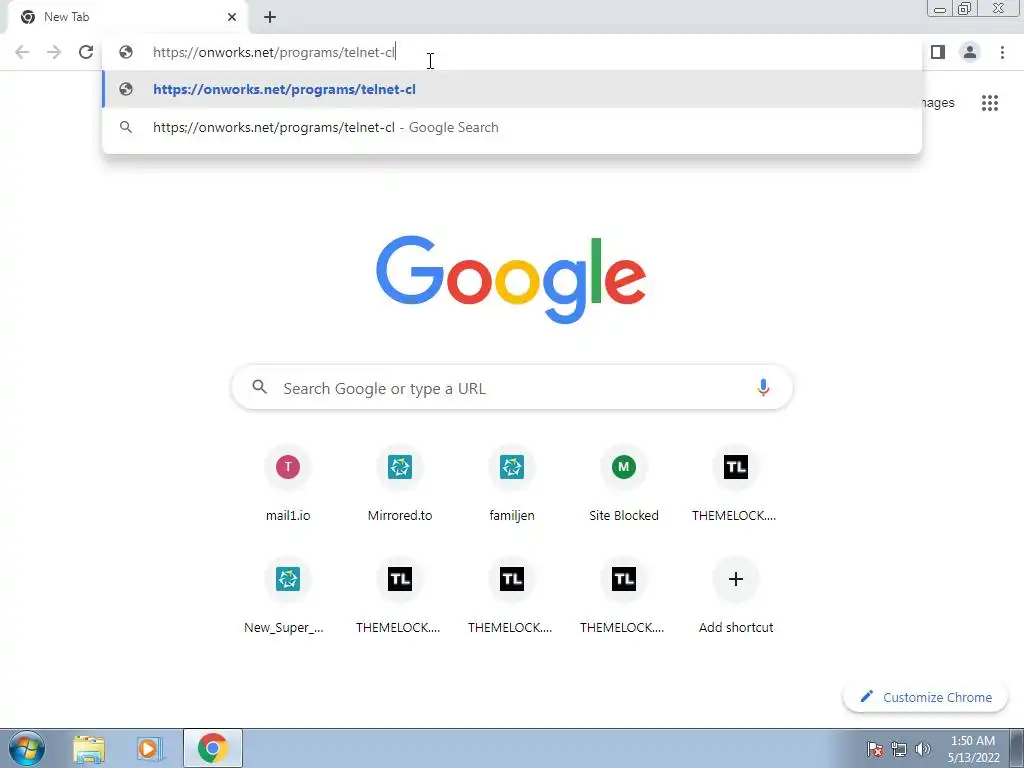Viewport: 1024px width, 768px height.
Task: Select the New Tab browser tab
Action: pyautogui.click(x=127, y=17)
